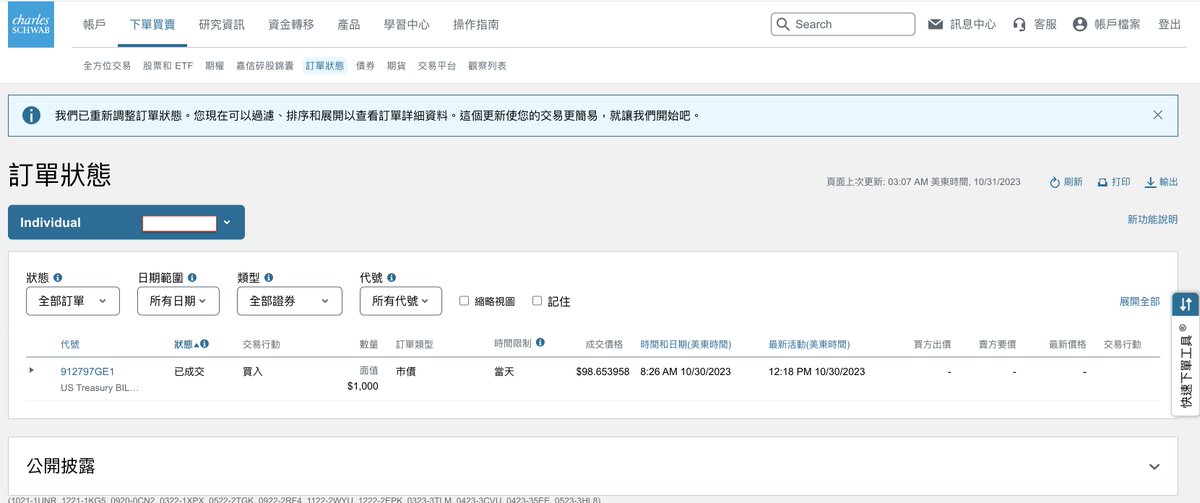1200x503 pixels.
Task: Open the 研究資訊 menu
Action: pyautogui.click(x=221, y=24)
